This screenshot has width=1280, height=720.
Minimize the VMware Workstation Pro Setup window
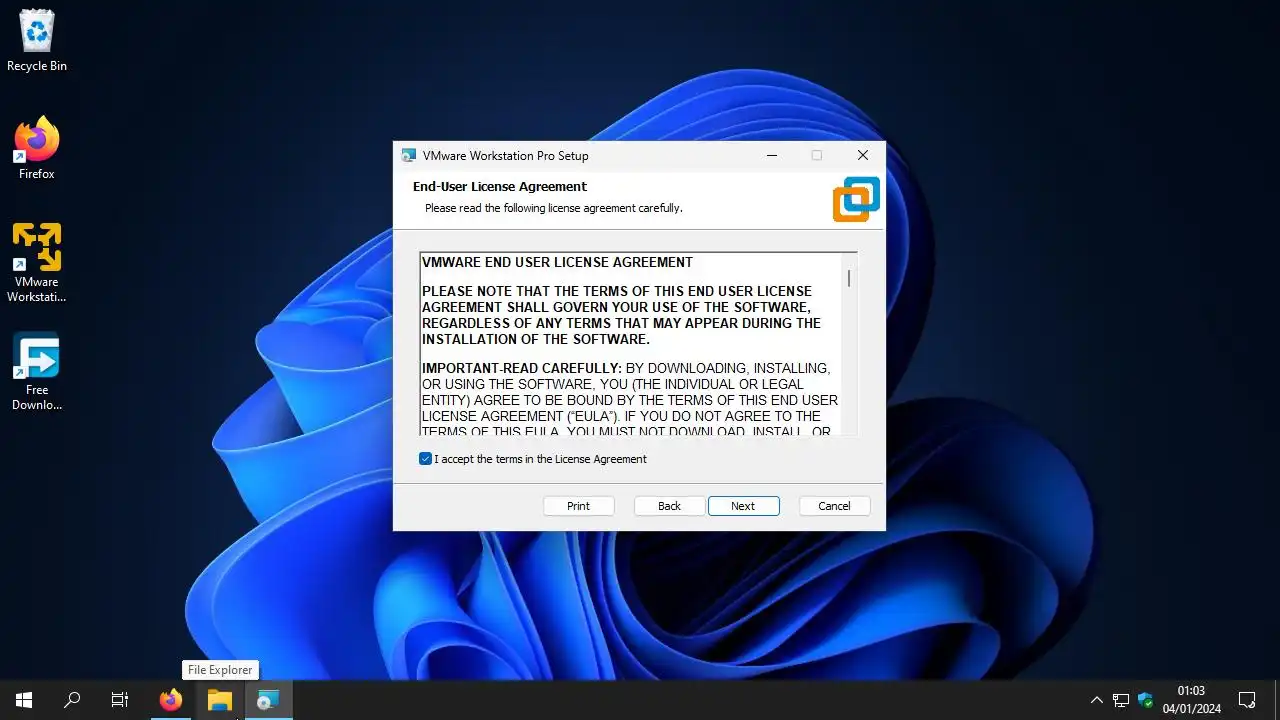[x=772, y=155]
